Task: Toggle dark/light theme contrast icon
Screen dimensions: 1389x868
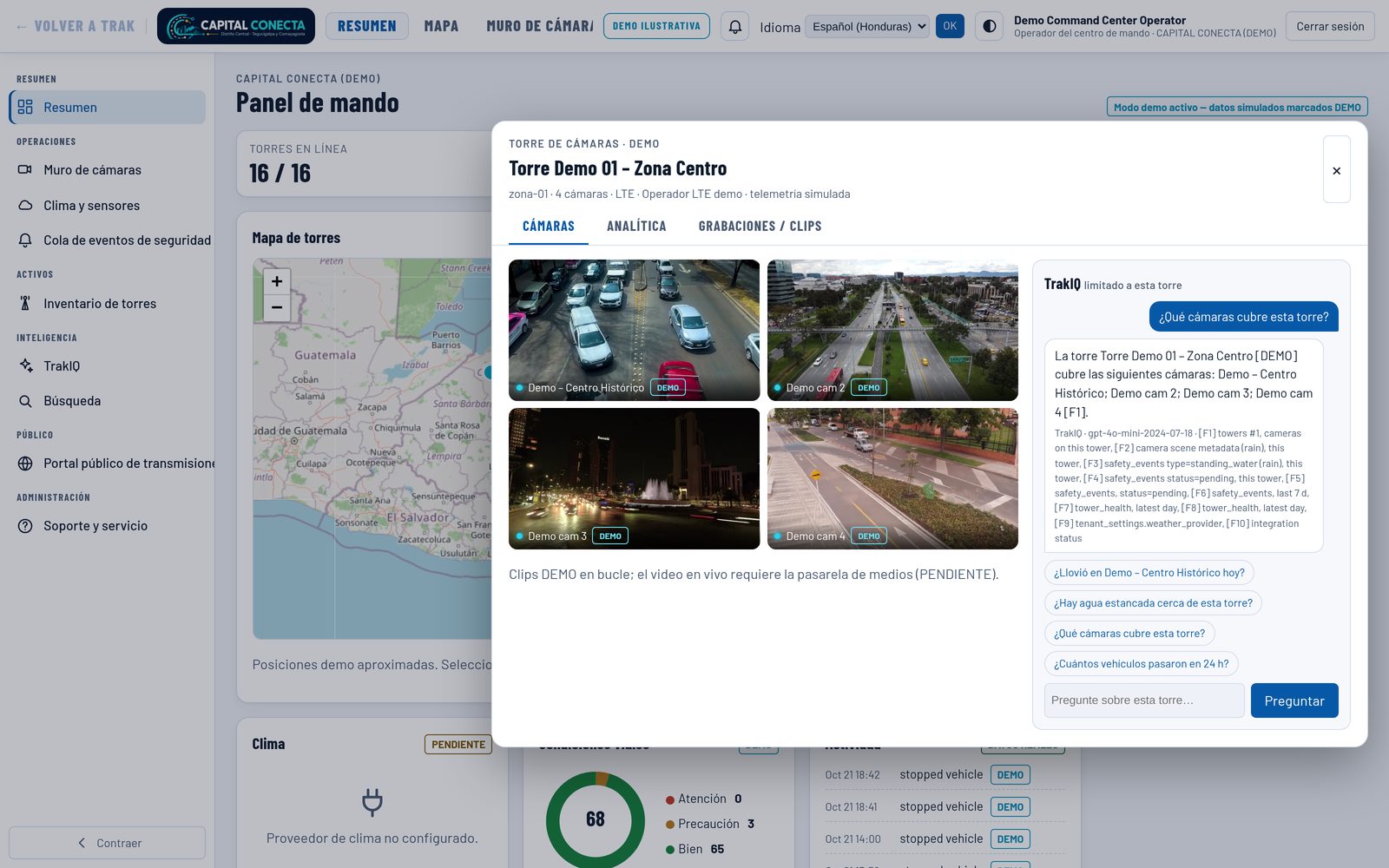Action: click(989, 26)
